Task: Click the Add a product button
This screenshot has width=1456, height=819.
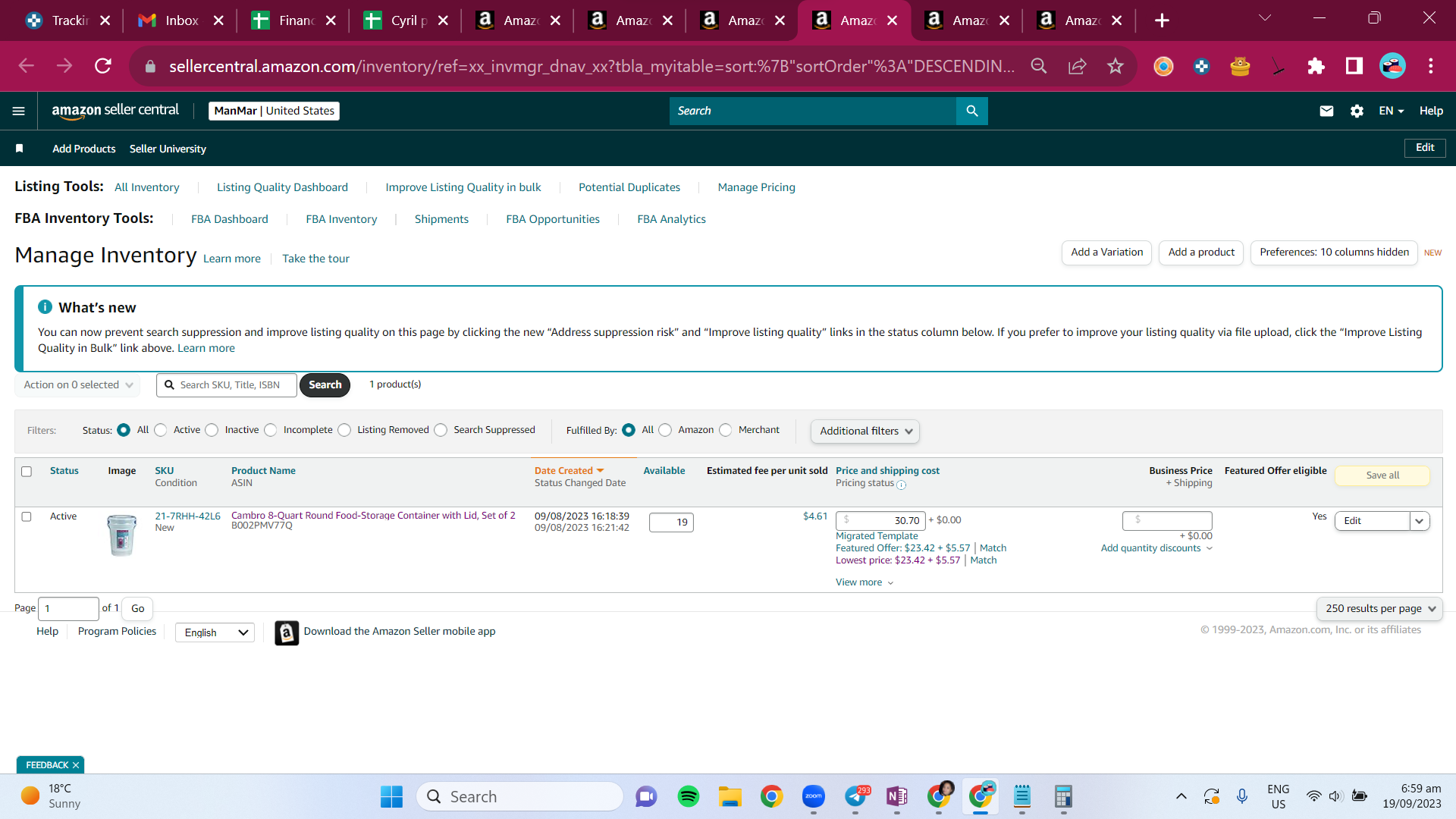Action: coord(1201,253)
